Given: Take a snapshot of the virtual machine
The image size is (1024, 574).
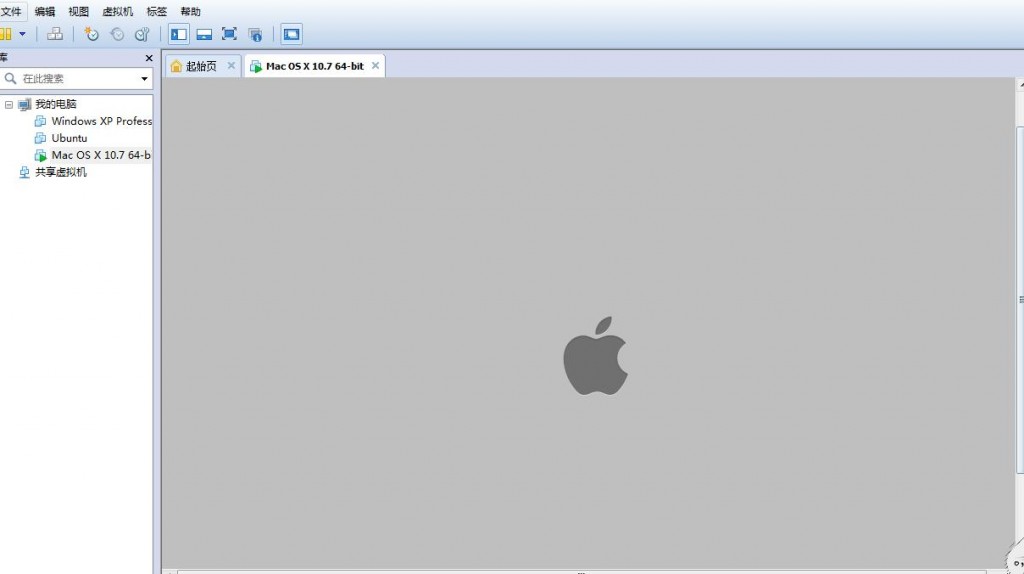Looking at the screenshot, I should (x=91, y=34).
